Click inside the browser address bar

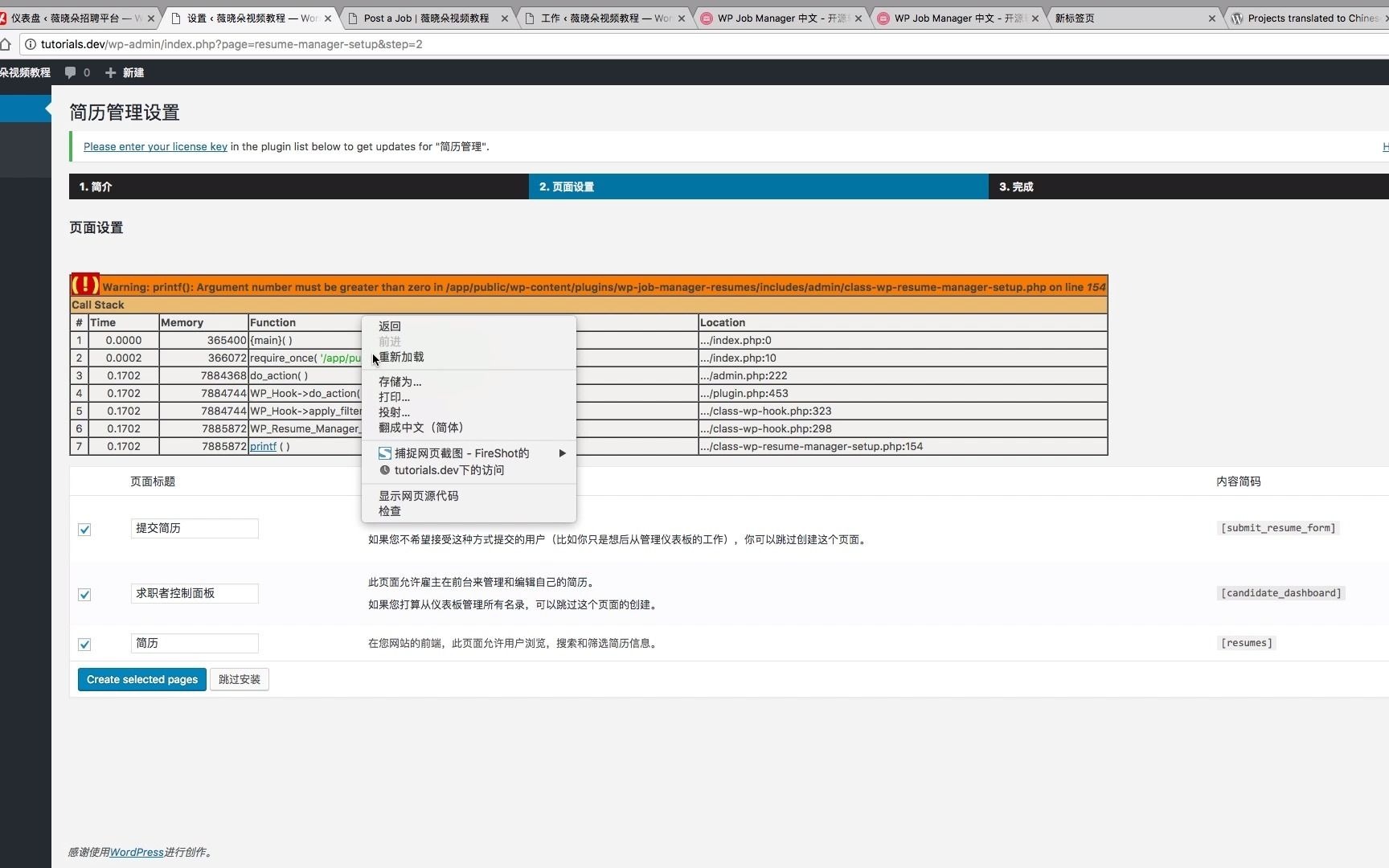point(322,44)
